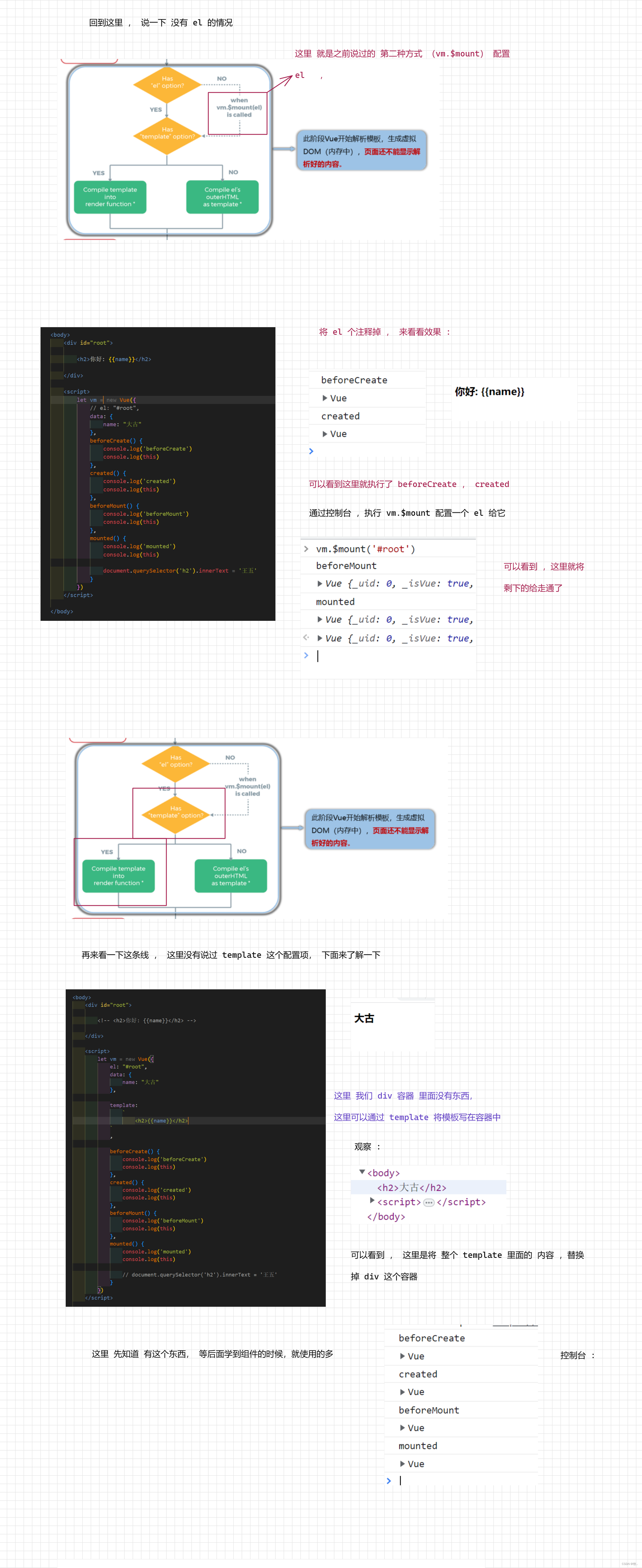Click the blue prompt at the end of the four-log console
The height and width of the screenshot is (1568, 642).
(x=389, y=1480)
